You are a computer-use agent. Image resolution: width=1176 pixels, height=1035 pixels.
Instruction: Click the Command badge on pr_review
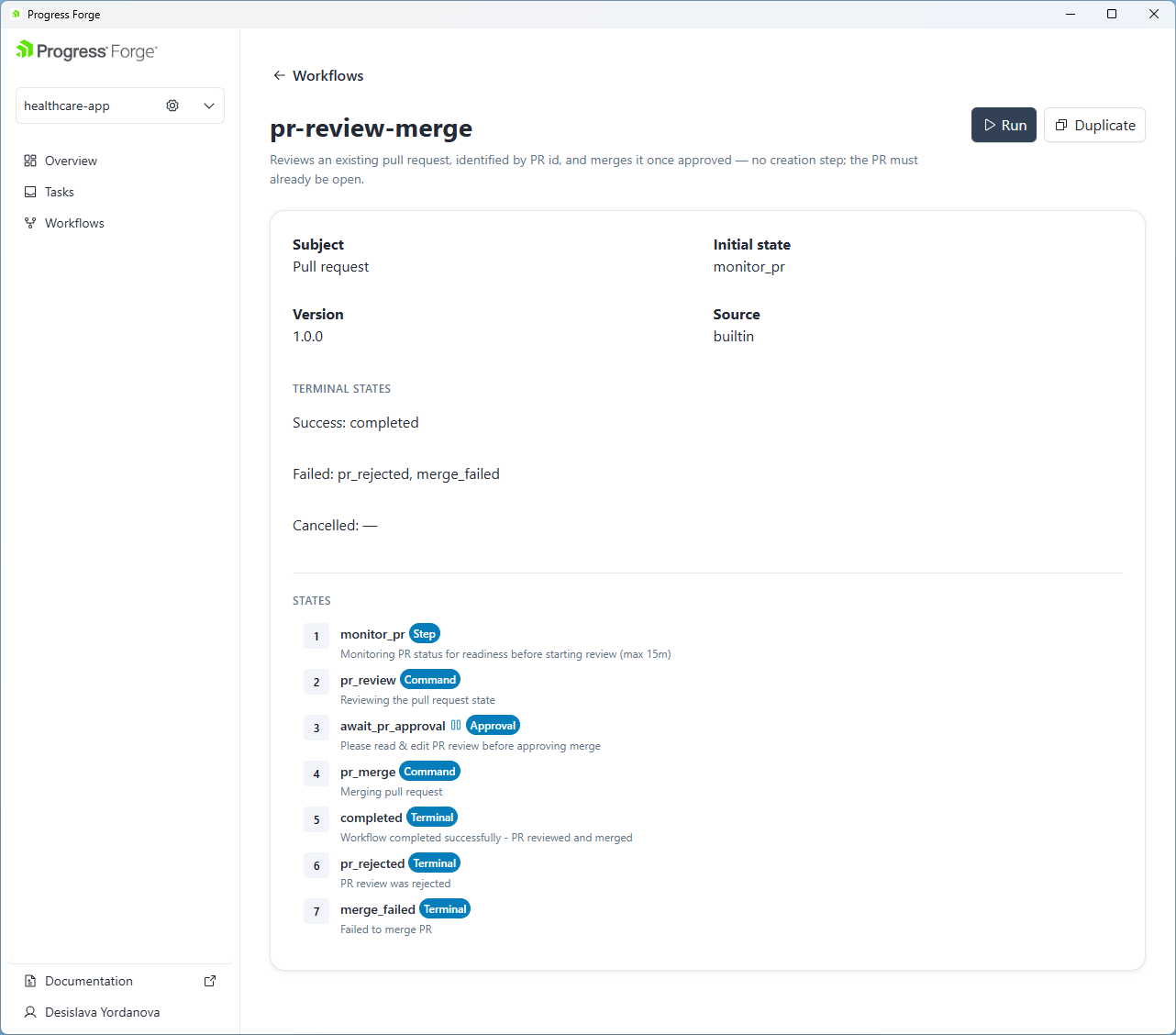[430, 679]
